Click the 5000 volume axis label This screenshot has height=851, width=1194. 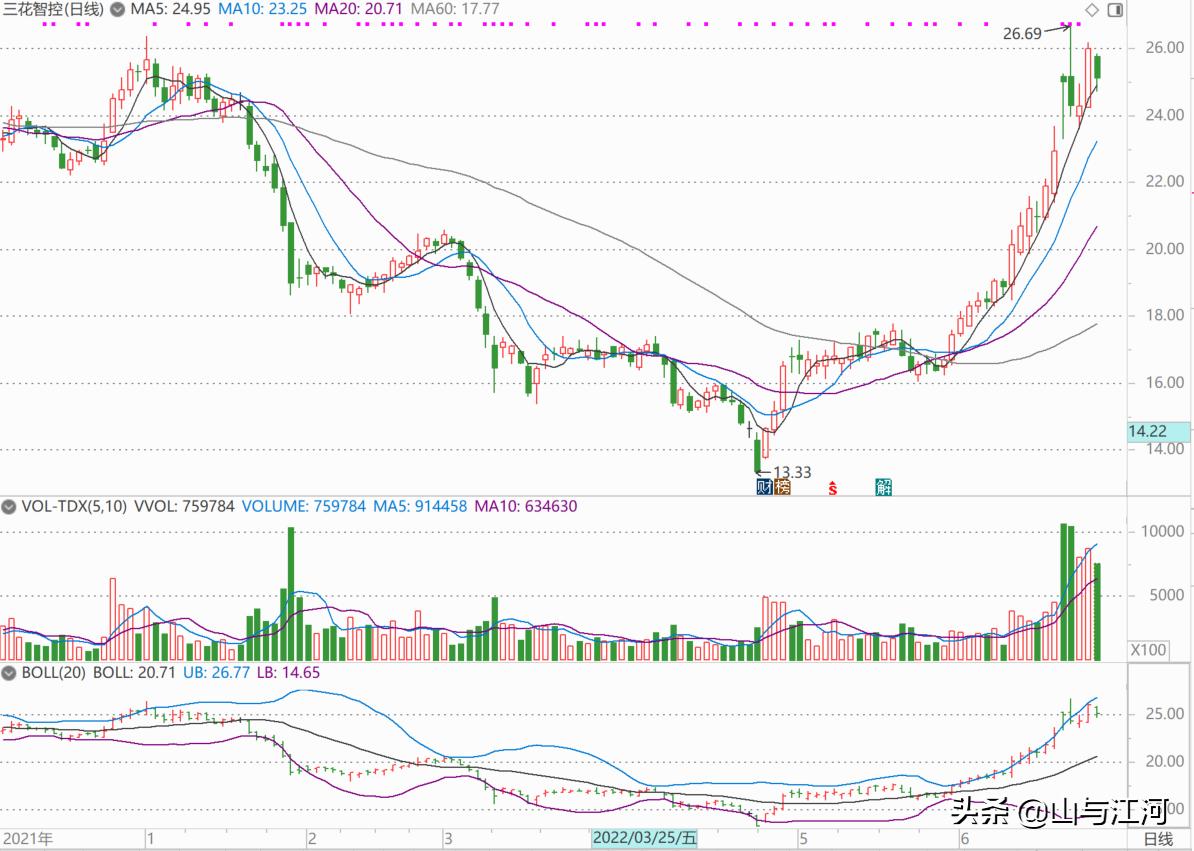[x=1167, y=595]
